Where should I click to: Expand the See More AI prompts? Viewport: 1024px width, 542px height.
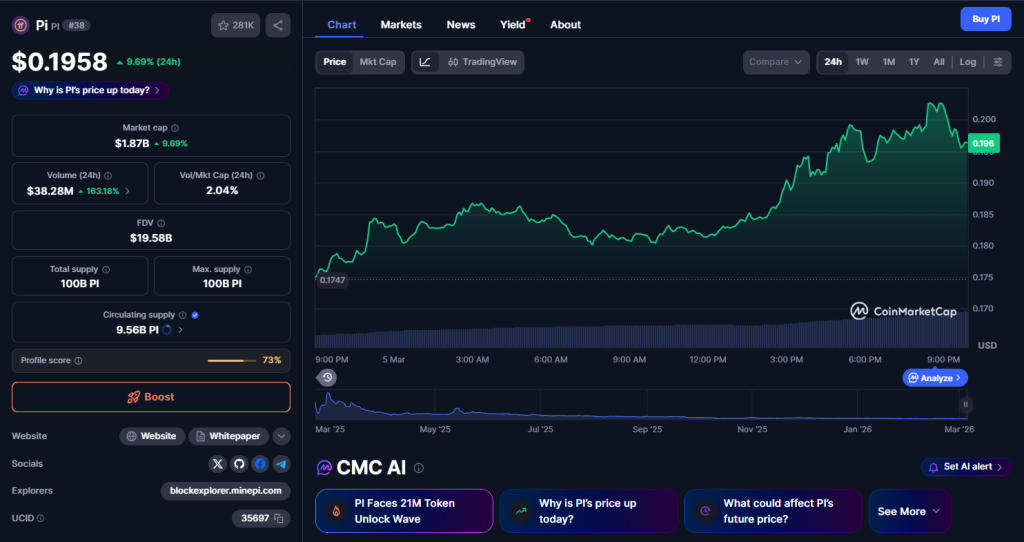(908, 511)
